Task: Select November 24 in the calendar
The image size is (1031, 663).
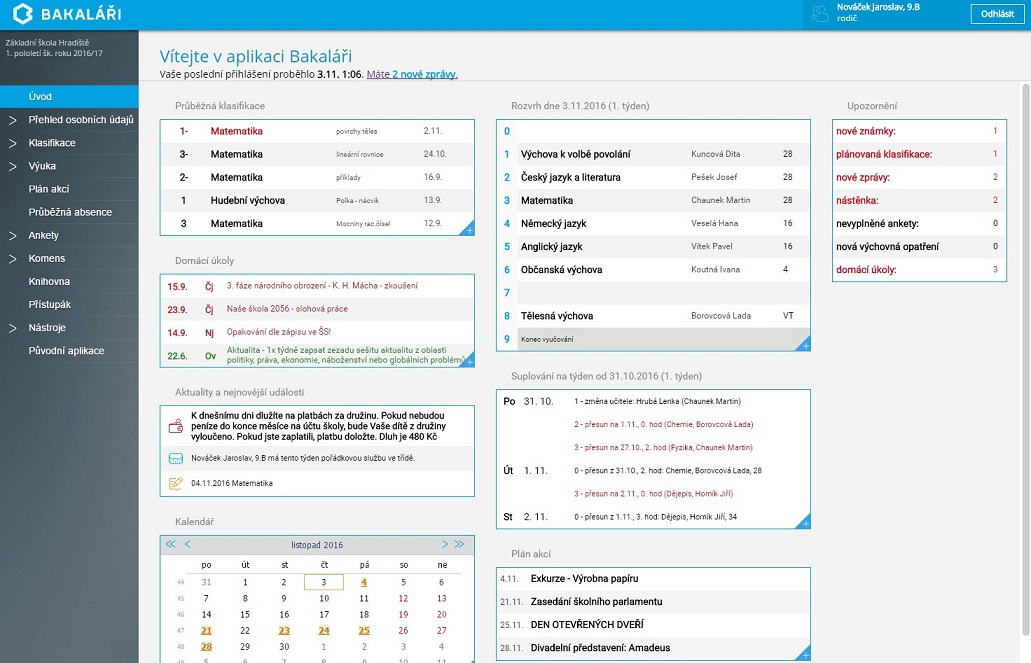Action: point(323,630)
